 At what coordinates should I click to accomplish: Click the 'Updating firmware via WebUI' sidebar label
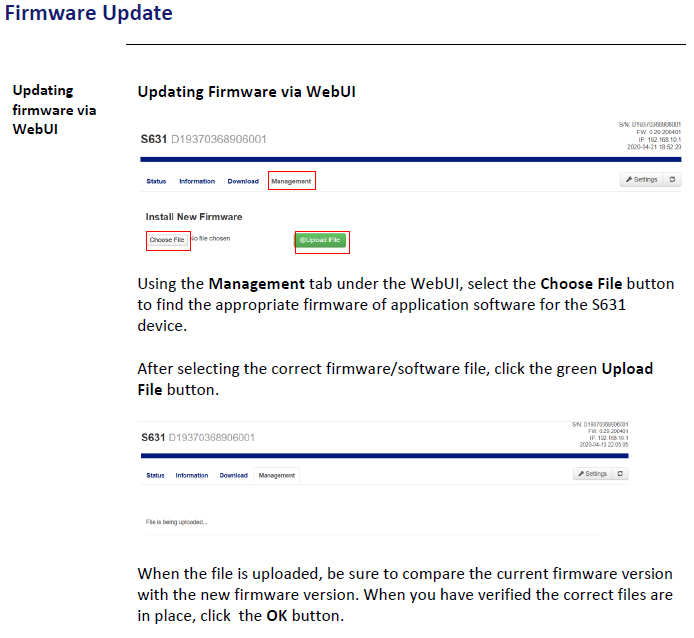pyautogui.click(x=55, y=109)
